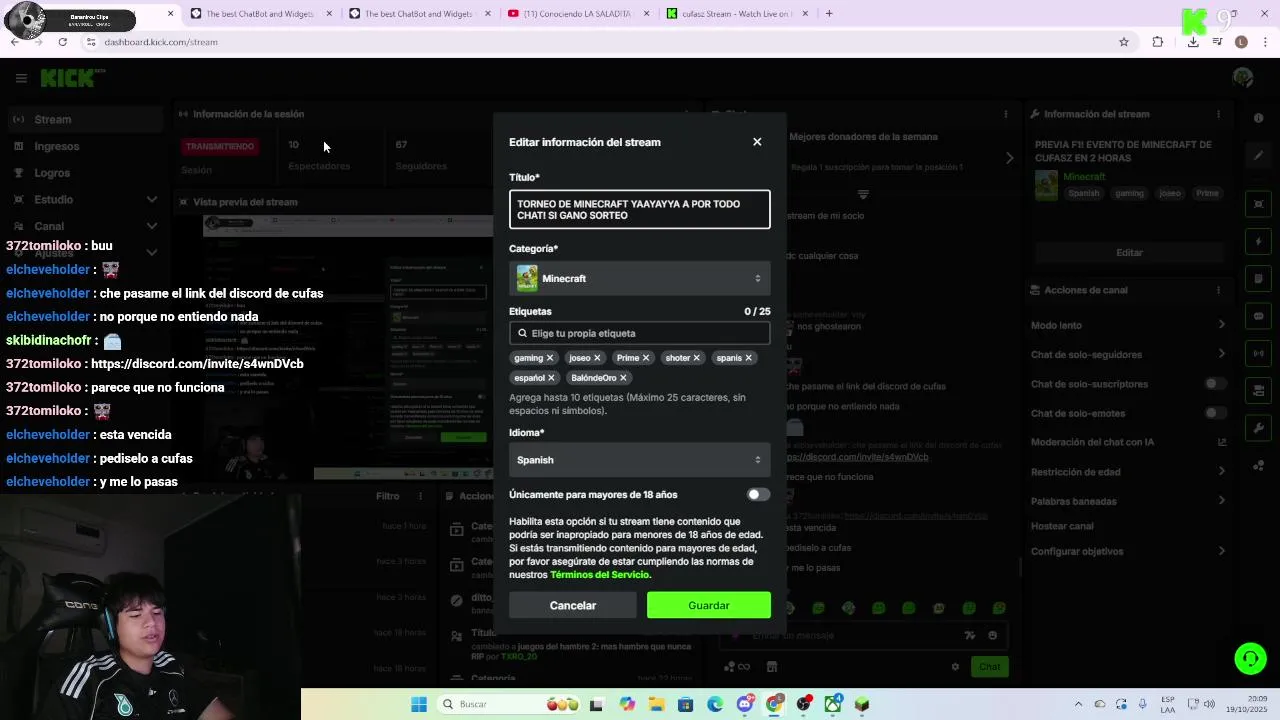This screenshot has width=1280, height=720.
Task: Remove the joseo tag
Action: click(597, 358)
